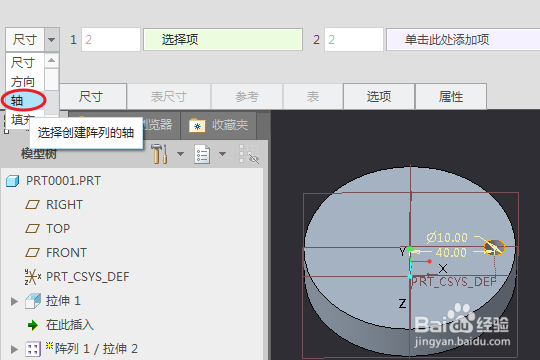The width and height of the screenshot is (540, 360).
Task: Select PRT0001.PRT in the model tree
Action: click(63, 181)
